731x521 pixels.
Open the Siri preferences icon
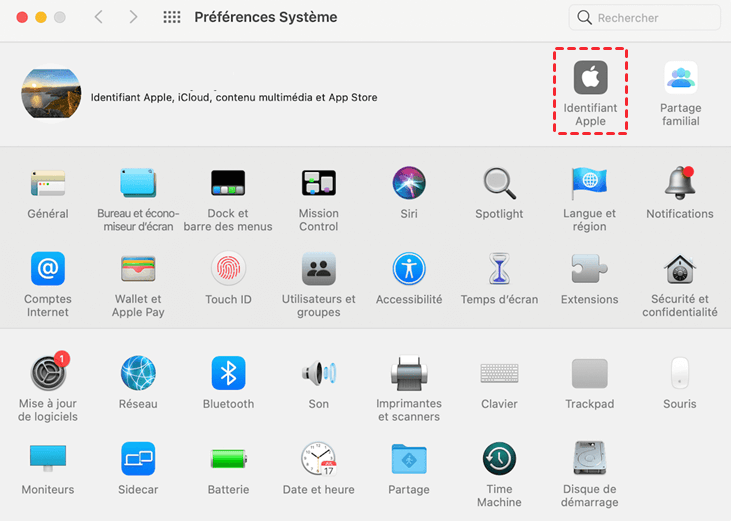point(409,183)
